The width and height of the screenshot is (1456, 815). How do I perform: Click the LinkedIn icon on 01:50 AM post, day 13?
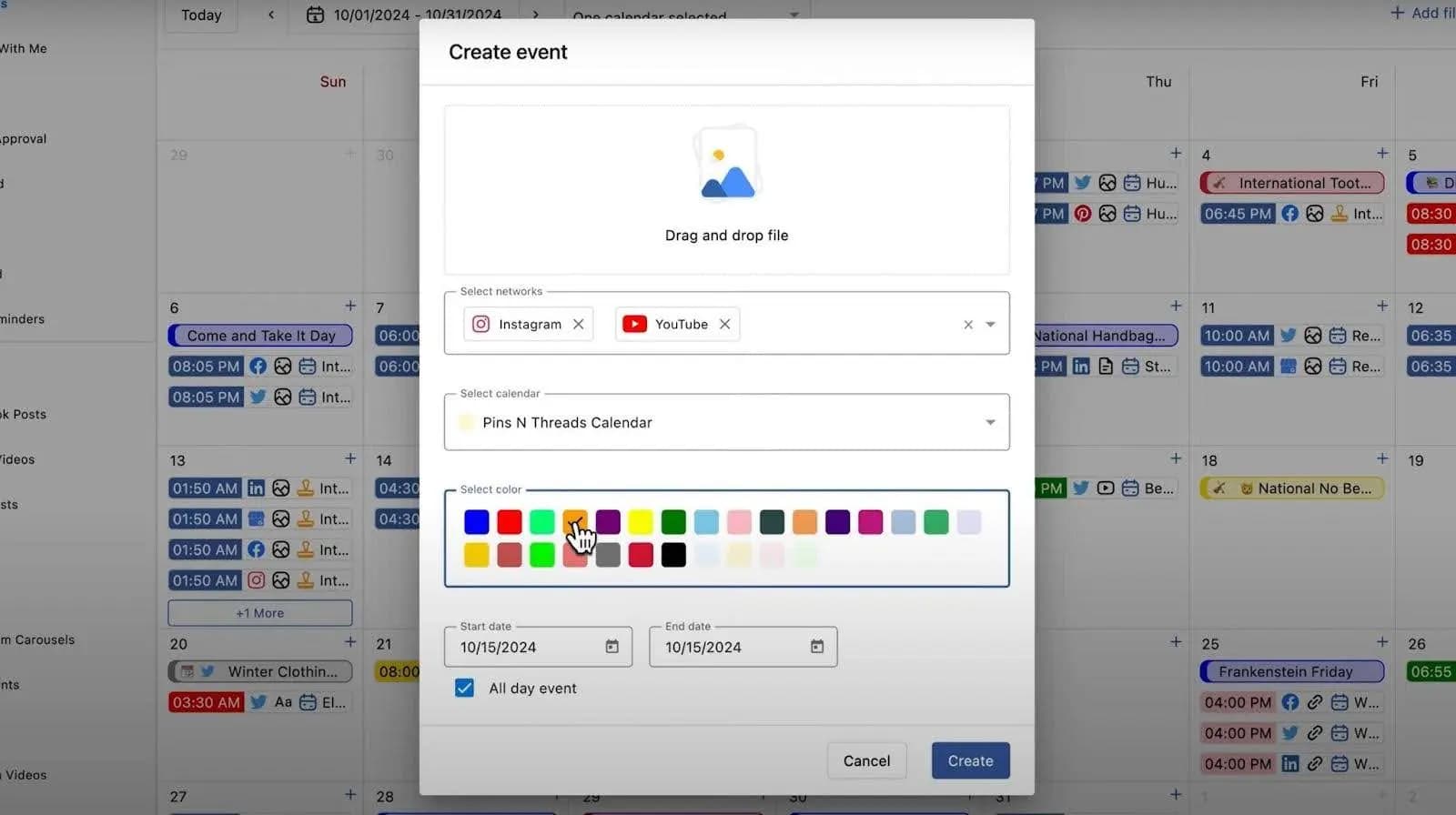[x=257, y=488]
